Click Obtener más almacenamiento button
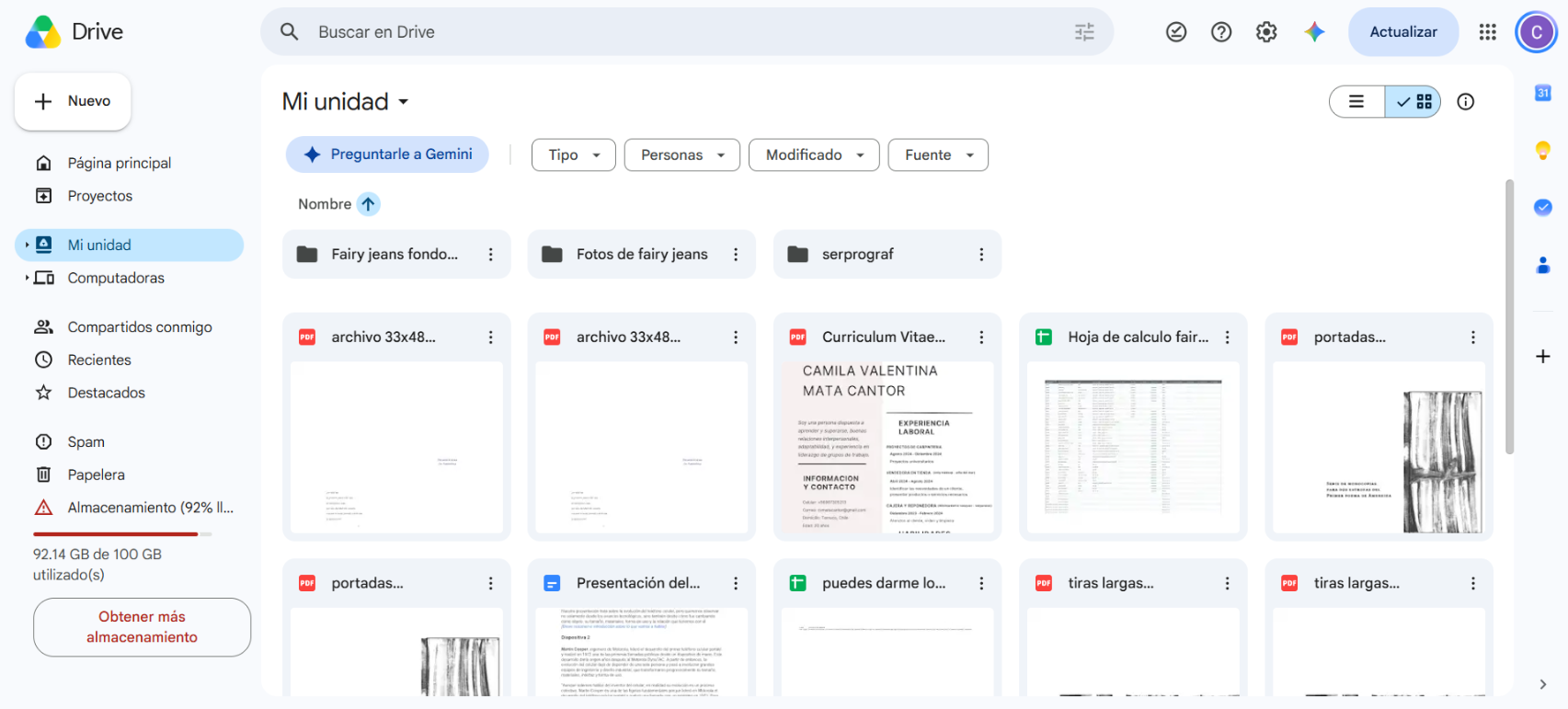The width and height of the screenshot is (1568, 709). point(142,627)
